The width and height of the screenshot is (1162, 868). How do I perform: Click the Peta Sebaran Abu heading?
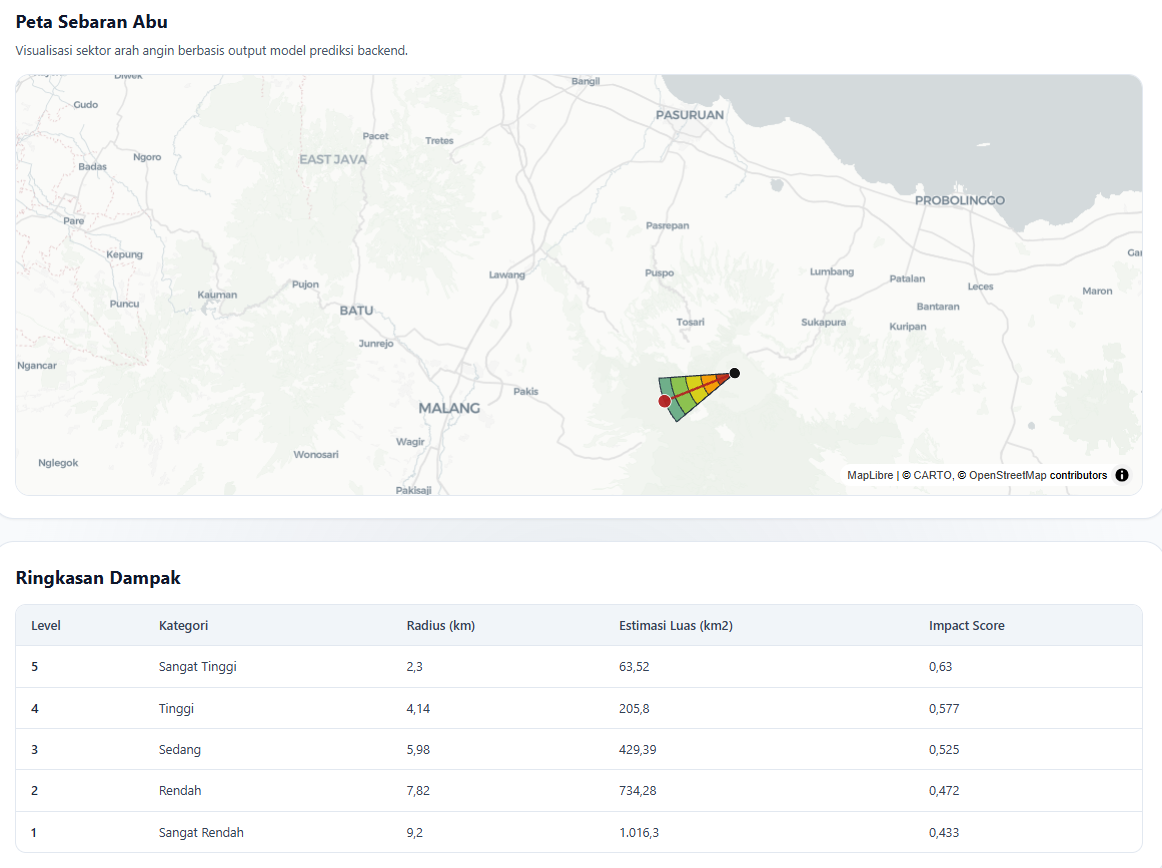click(92, 22)
